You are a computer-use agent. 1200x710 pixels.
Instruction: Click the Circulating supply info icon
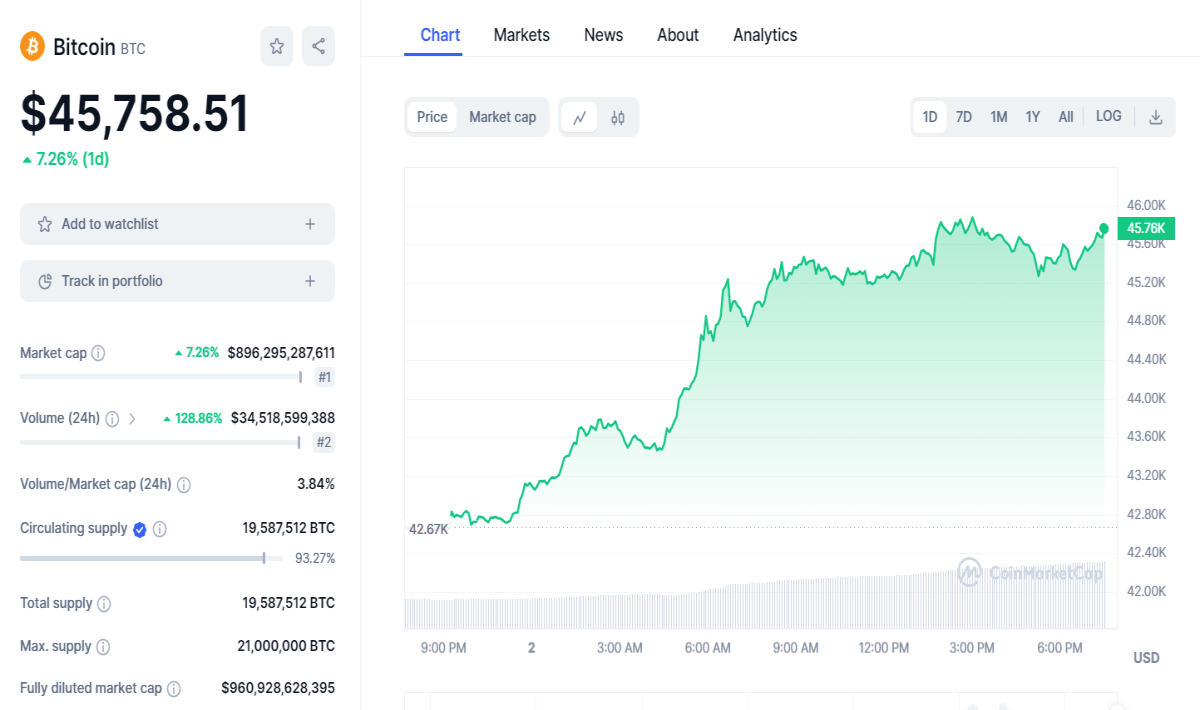160,529
